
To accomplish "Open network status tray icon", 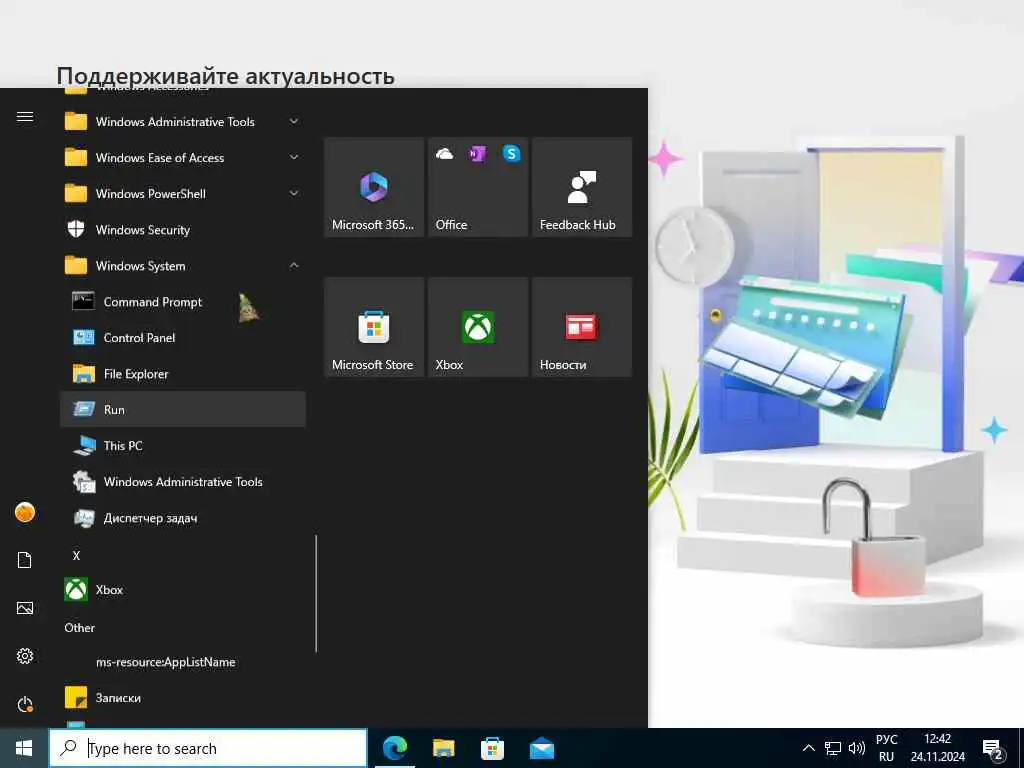I will pos(833,748).
